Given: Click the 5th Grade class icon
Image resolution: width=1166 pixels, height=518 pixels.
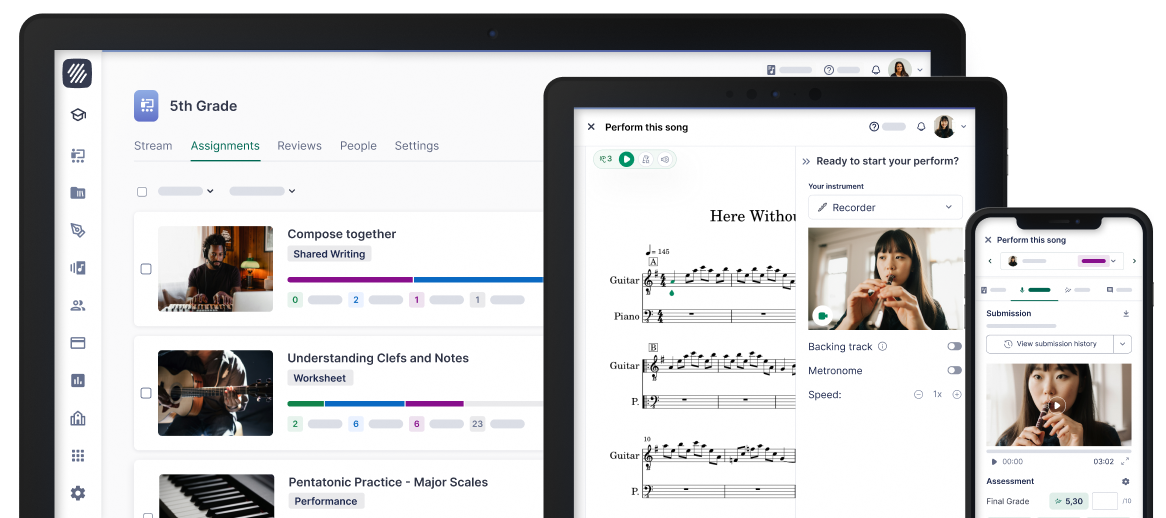Looking at the screenshot, I should (146, 106).
